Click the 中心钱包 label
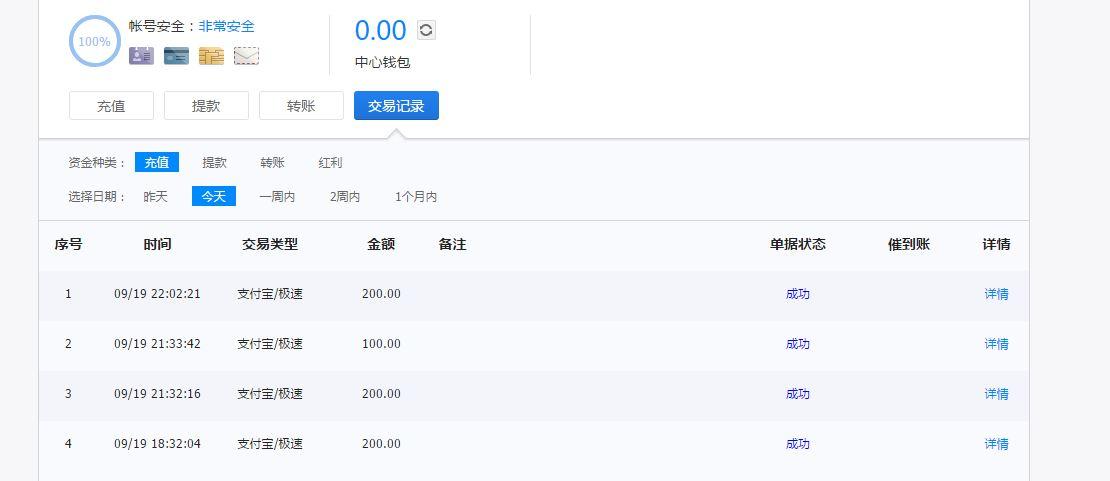Viewport: 1110px width, 481px height. (x=382, y=62)
